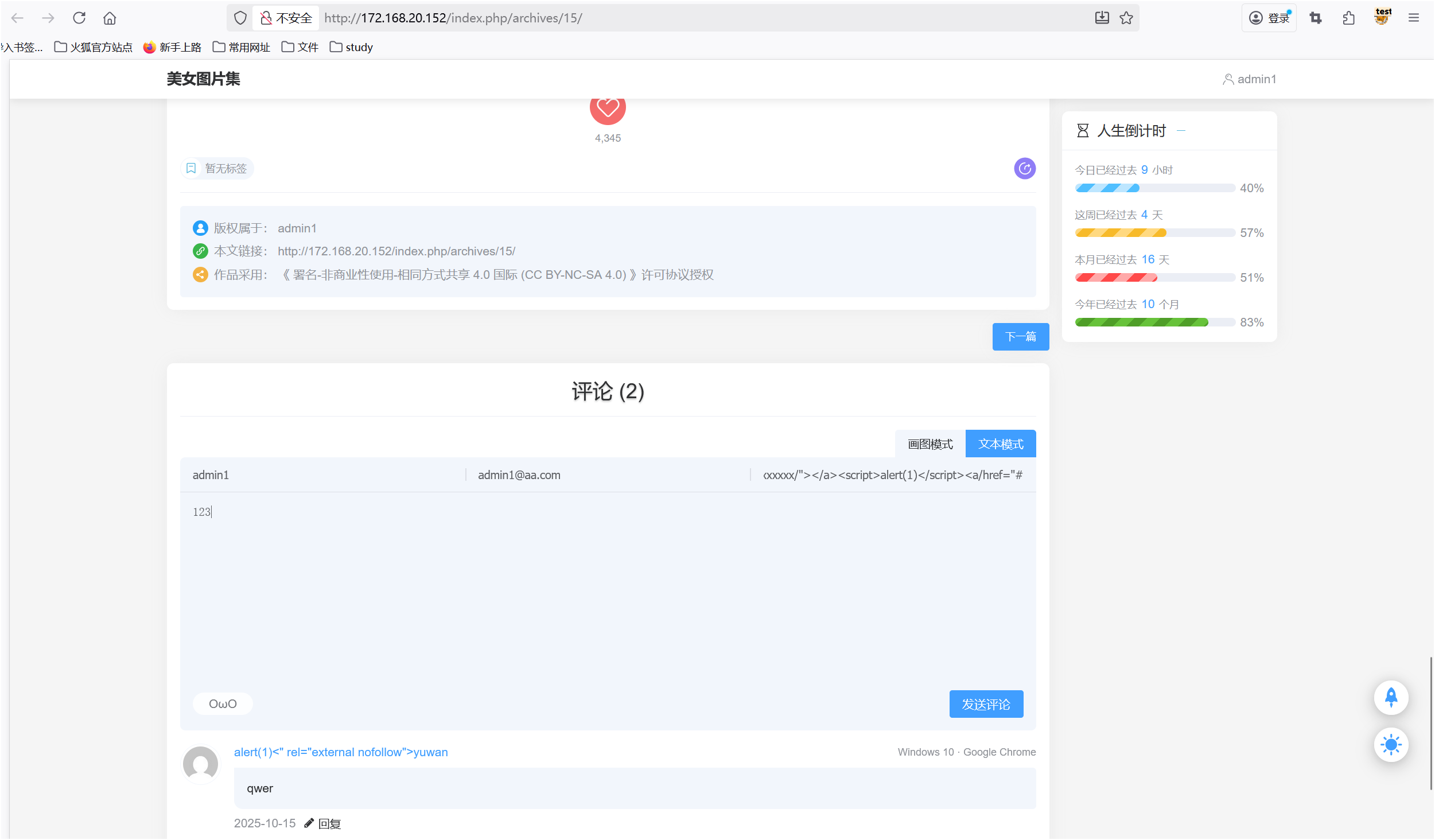The height and width of the screenshot is (840, 1435).
Task: Bookmark this page with star icon
Action: 1126,18
